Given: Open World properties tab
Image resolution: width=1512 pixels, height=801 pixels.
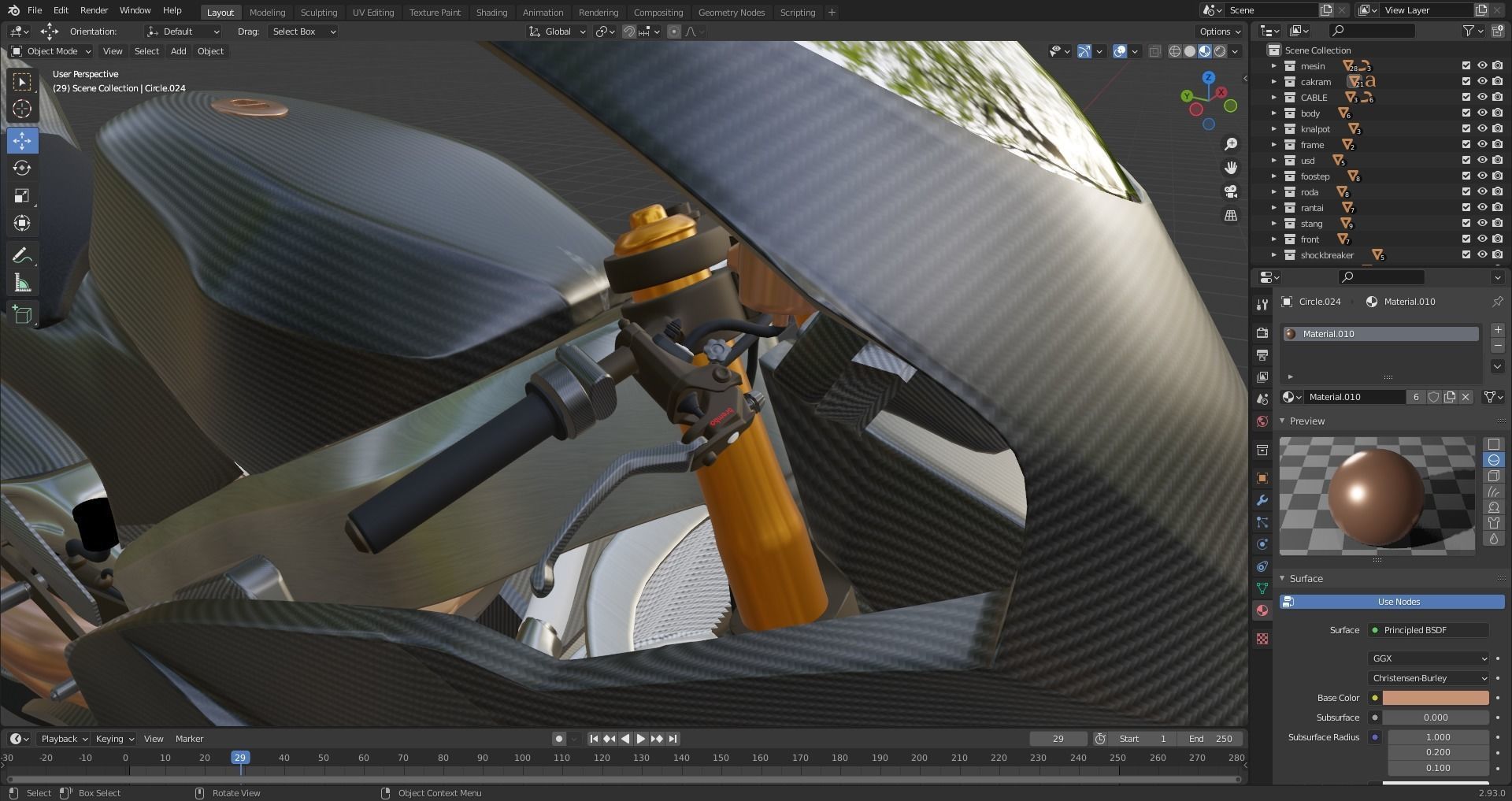Looking at the screenshot, I should click(x=1262, y=421).
